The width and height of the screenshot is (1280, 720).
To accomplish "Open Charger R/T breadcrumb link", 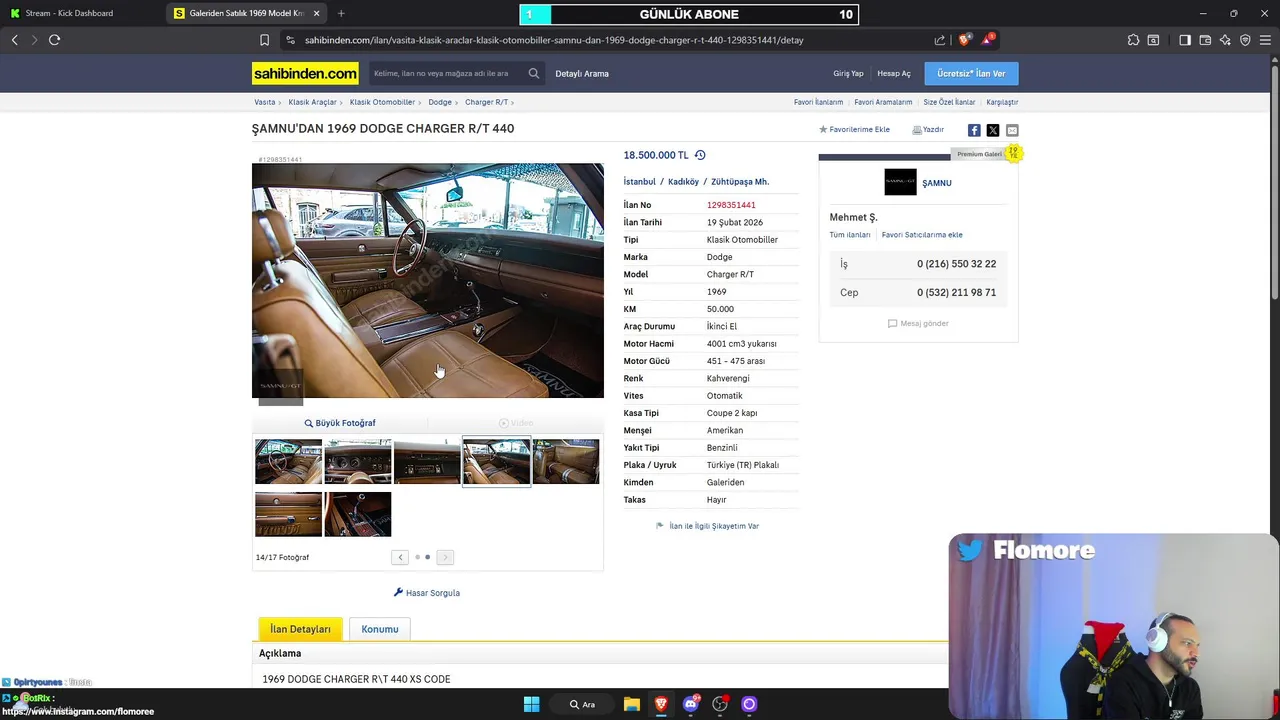I will pyautogui.click(x=486, y=102).
